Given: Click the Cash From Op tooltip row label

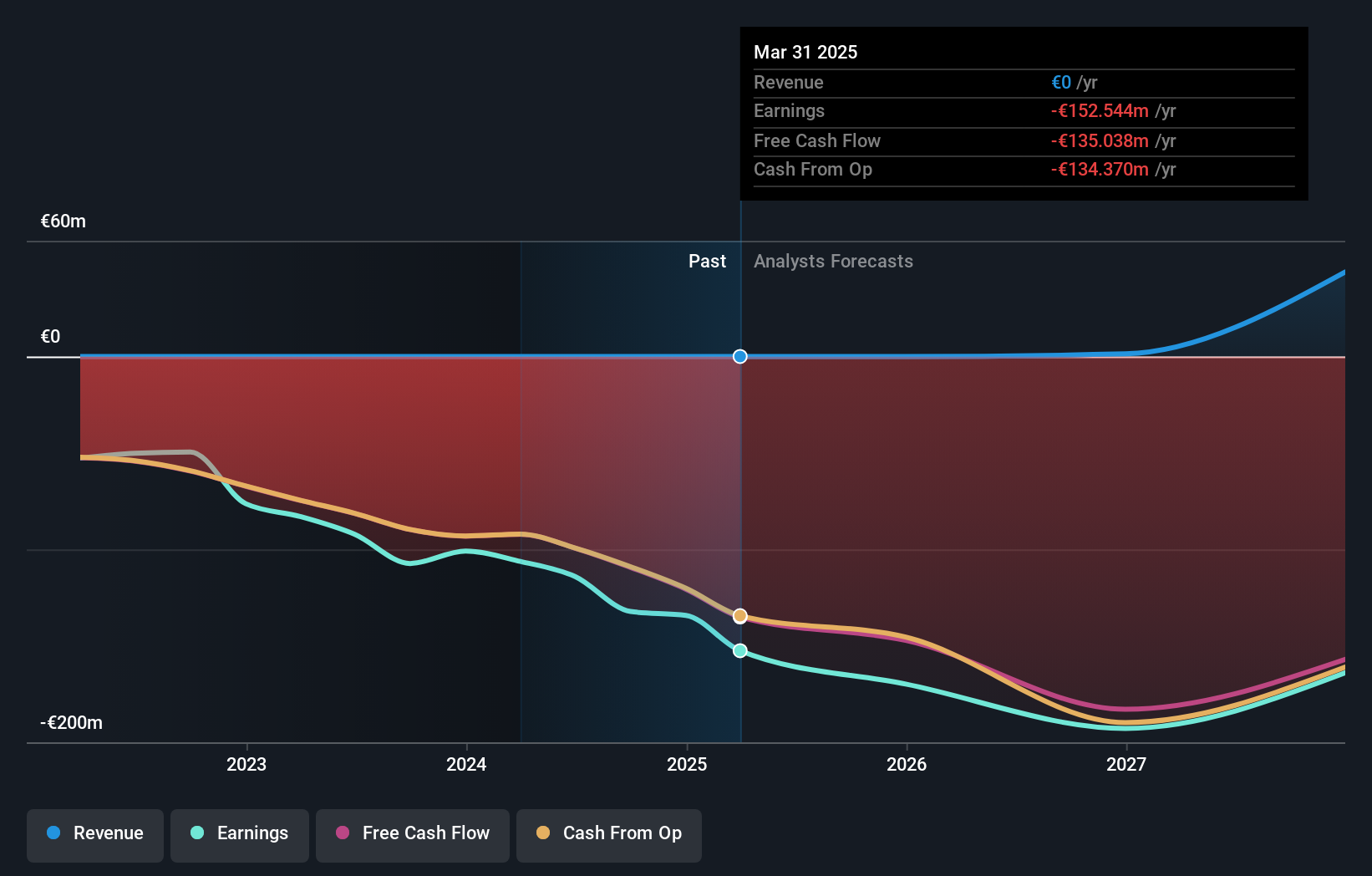Looking at the screenshot, I should click(813, 170).
